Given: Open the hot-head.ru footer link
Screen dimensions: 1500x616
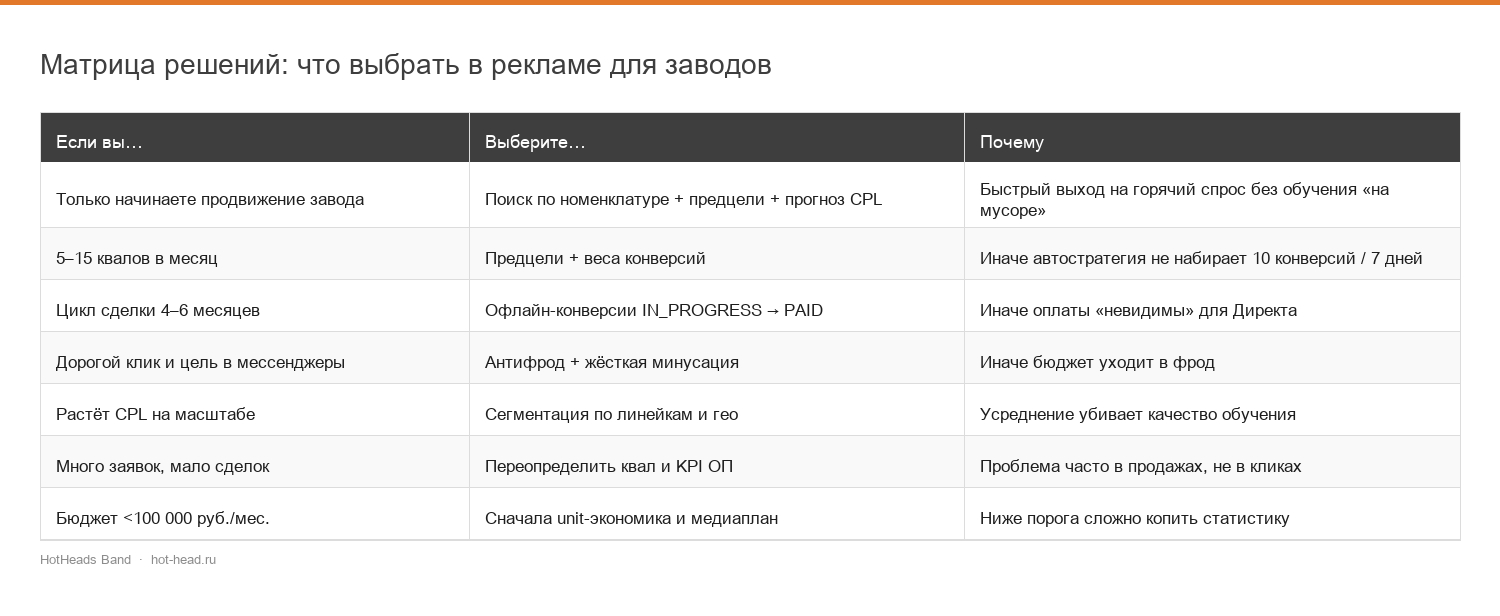Looking at the screenshot, I should pos(183,560).
